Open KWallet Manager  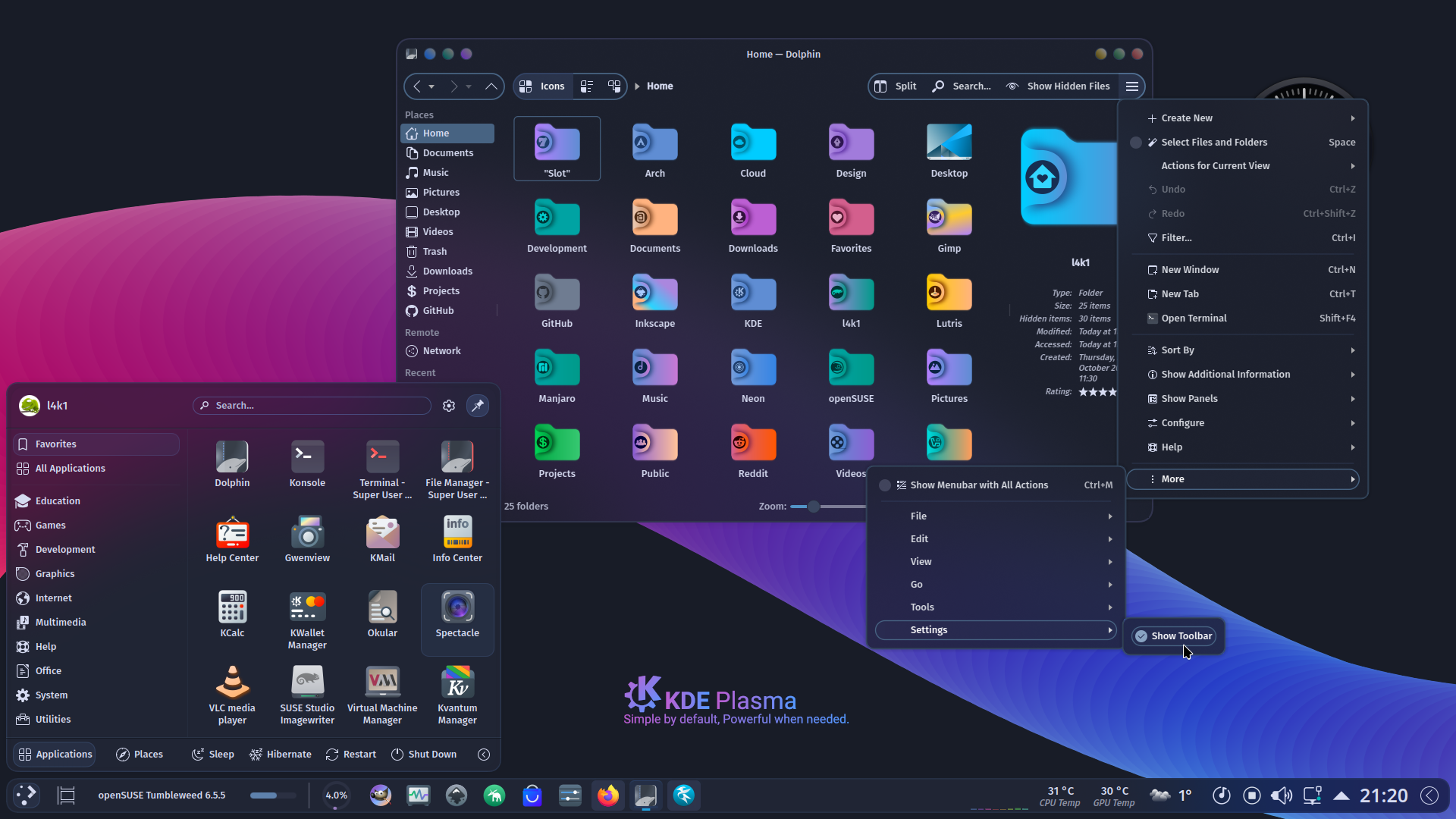pyautogui.click(x=307, y=620)
